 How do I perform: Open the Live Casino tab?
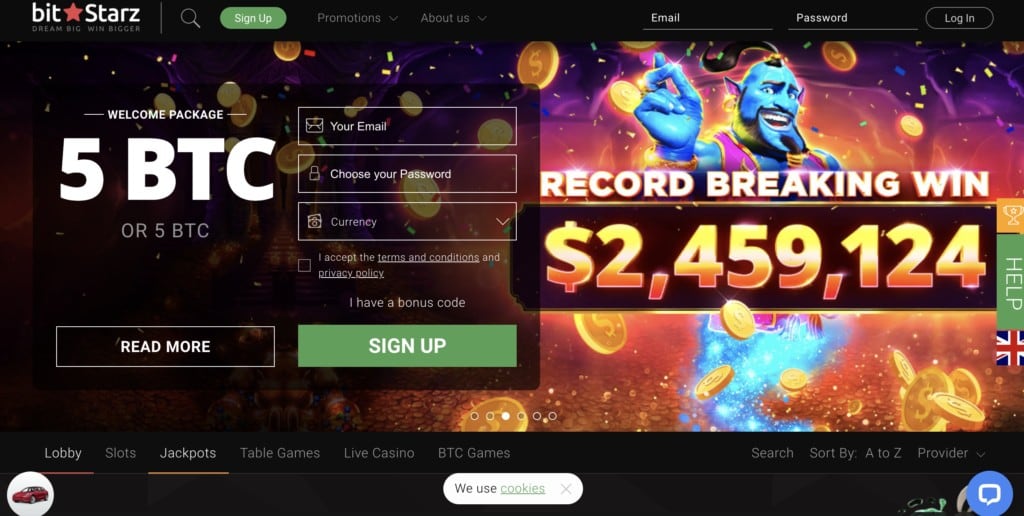pos(379,453)
